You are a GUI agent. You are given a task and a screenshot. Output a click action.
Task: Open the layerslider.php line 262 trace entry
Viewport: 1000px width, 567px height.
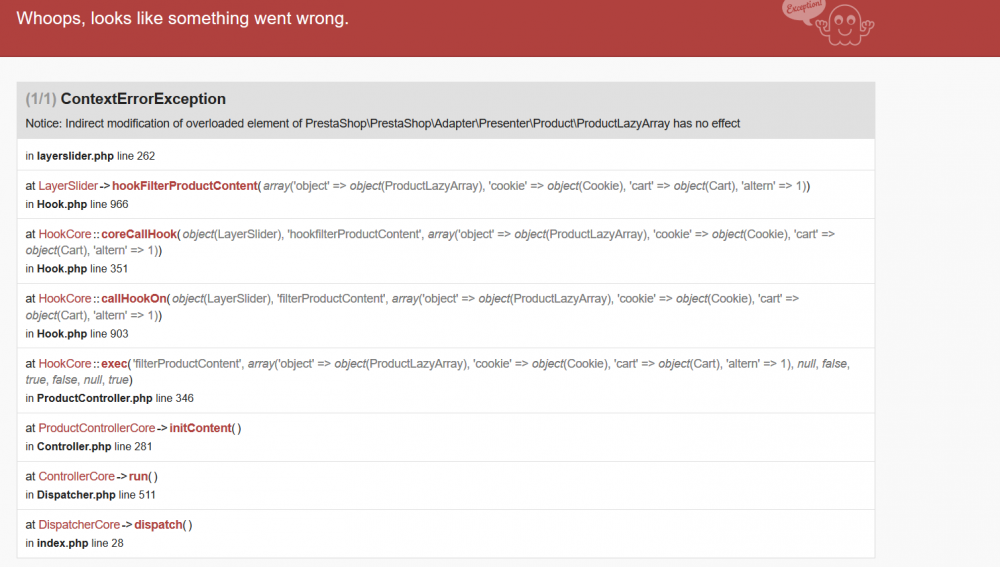[90, 156]
